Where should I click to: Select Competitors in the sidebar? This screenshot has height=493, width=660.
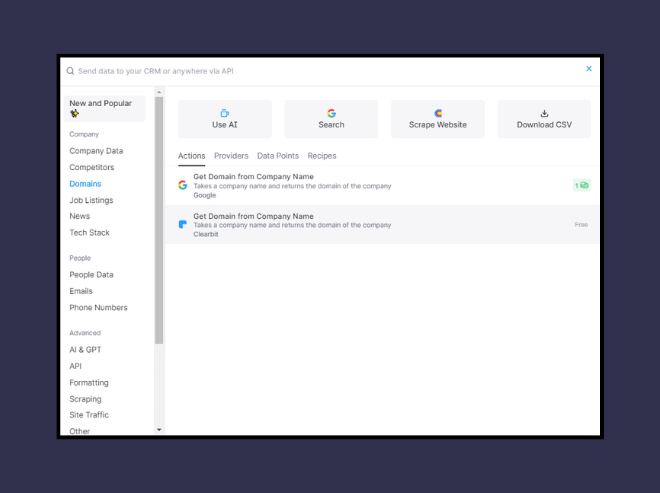click(92, 167)
